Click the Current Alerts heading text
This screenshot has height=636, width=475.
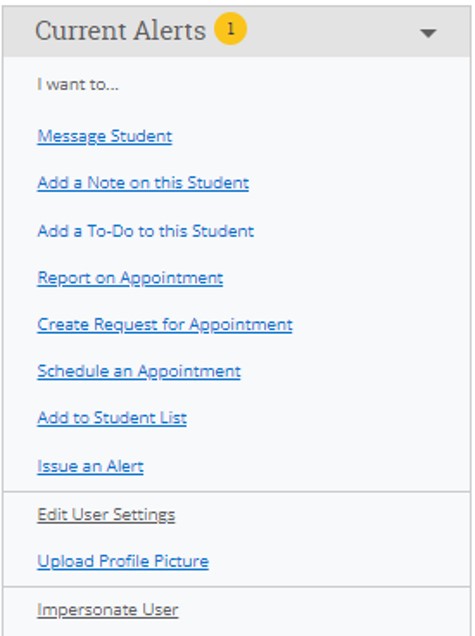(x=120, y=31)
